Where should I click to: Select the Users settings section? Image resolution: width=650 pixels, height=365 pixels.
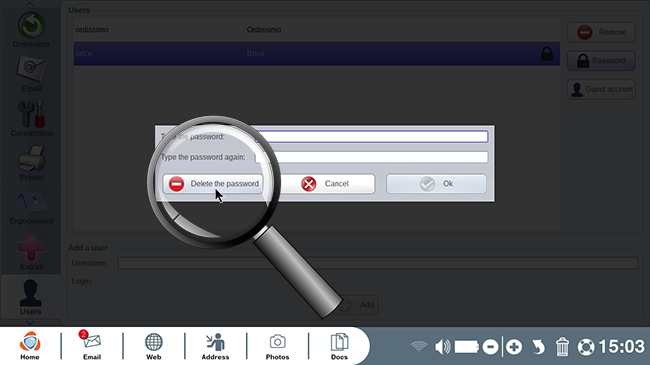coord(30,297)
